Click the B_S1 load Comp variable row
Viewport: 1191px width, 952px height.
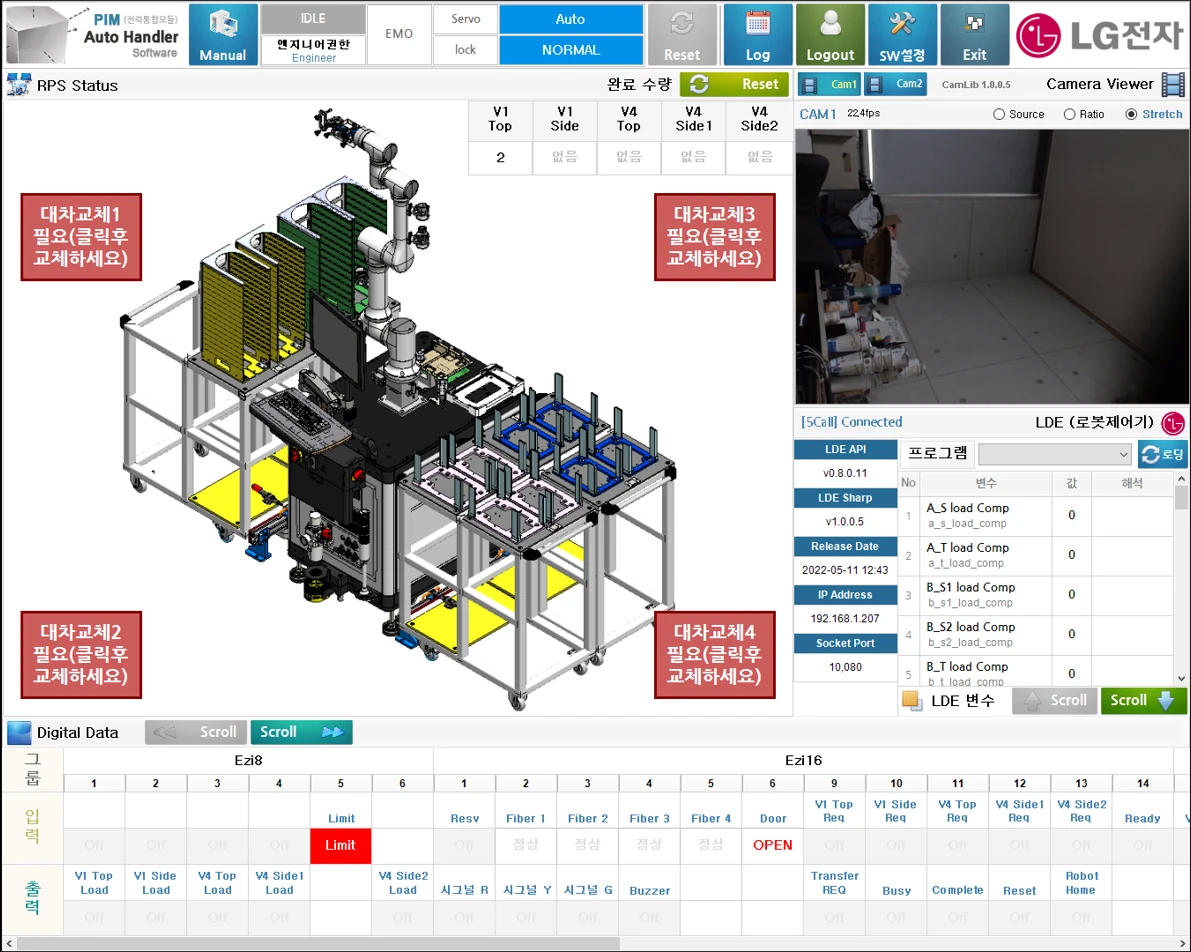(x=1037, y=595)
